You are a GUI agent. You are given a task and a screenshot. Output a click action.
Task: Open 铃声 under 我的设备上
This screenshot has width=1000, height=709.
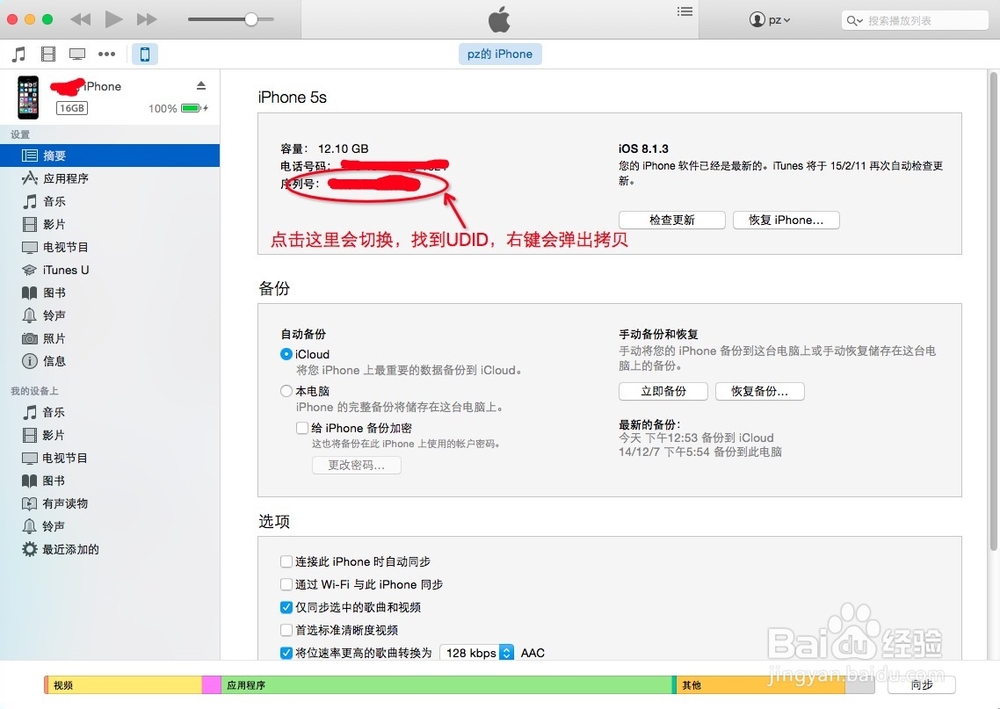(110, 527)
